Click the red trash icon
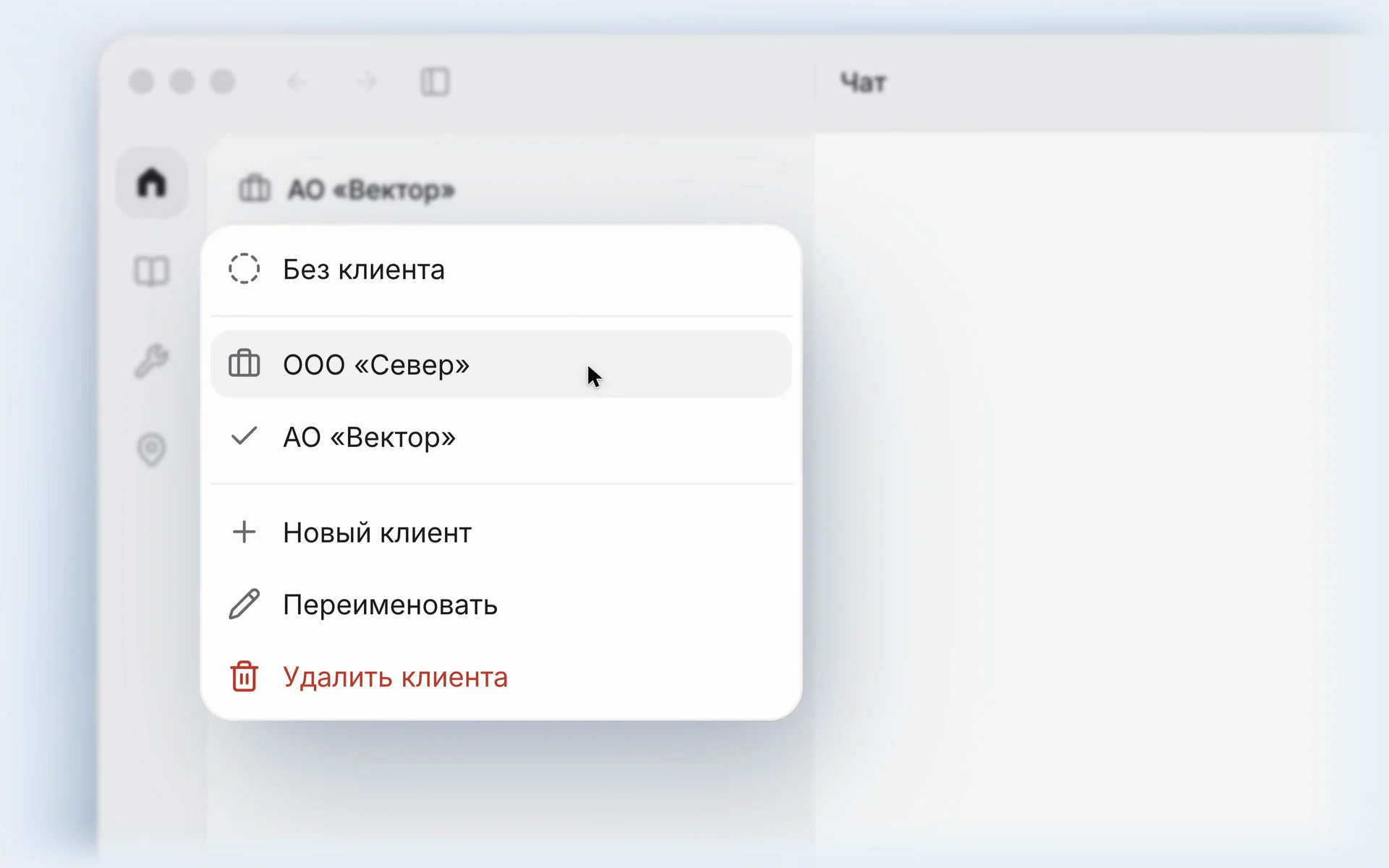 coord(245,676)
